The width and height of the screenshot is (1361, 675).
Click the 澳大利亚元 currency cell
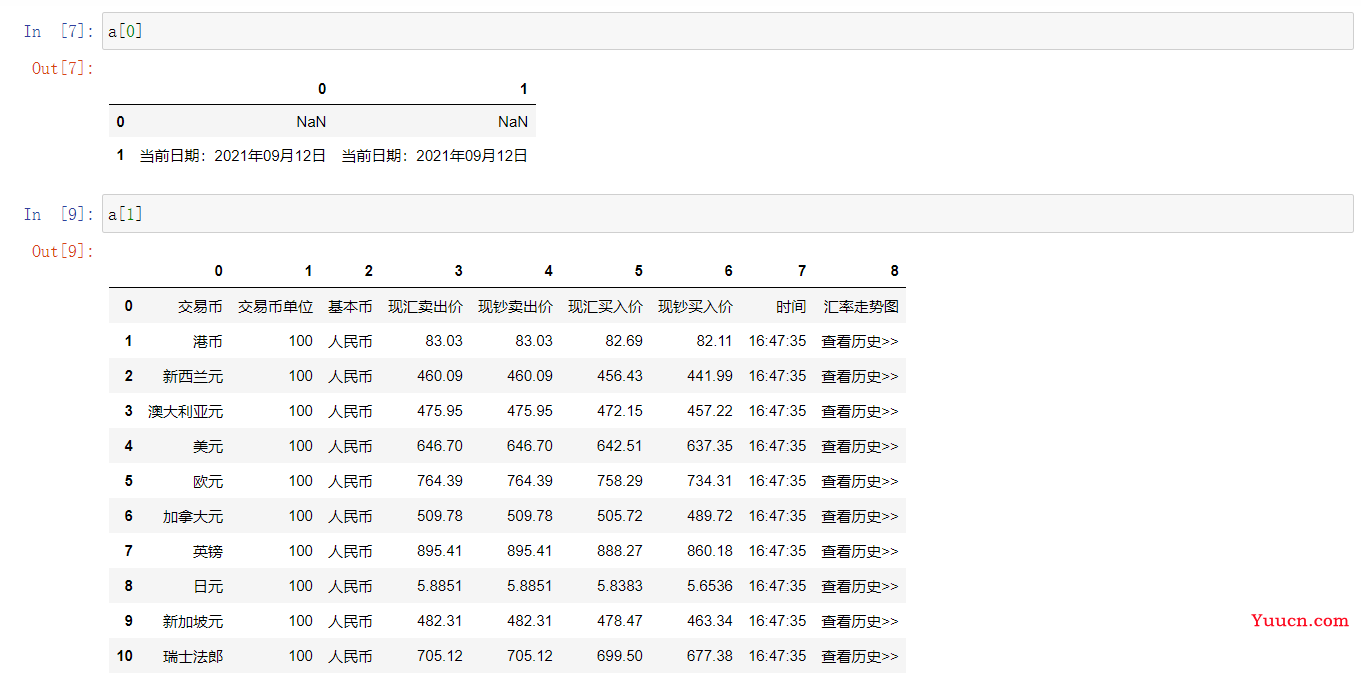click(186, 411)
